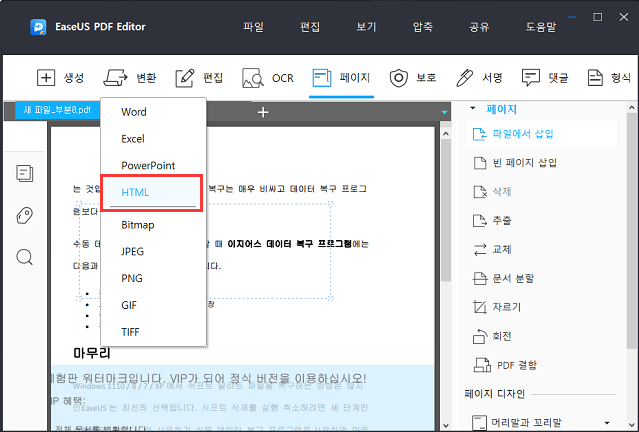
Task: Click the 생성 (Create) toolbar icon
Action: [x=46, y=77]
